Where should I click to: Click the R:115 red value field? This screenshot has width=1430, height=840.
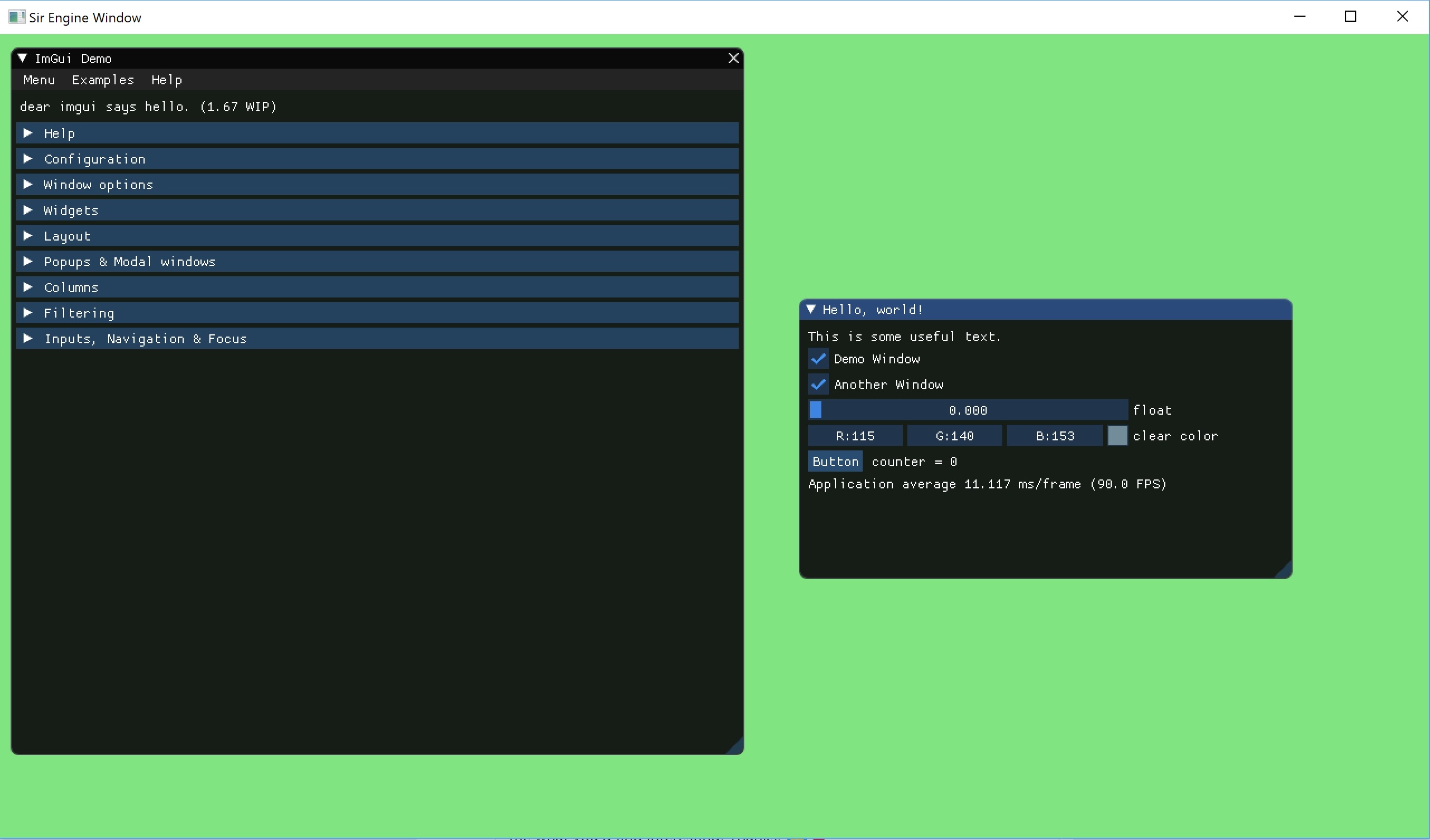[855, 435]
